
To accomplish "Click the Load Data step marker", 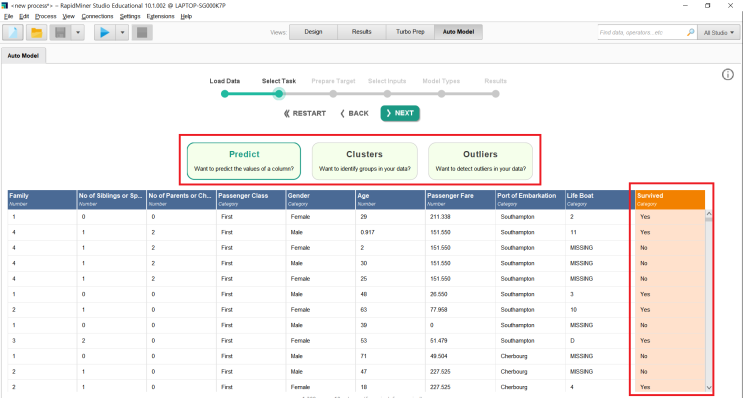I will point(225,94).
